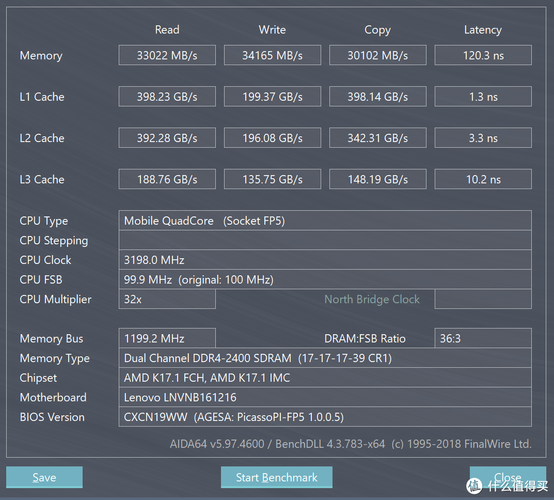Click the L1 Cache Latency value 1.3 ns
Viewport: 554px width, 500px height.
(x=483, y=96)
